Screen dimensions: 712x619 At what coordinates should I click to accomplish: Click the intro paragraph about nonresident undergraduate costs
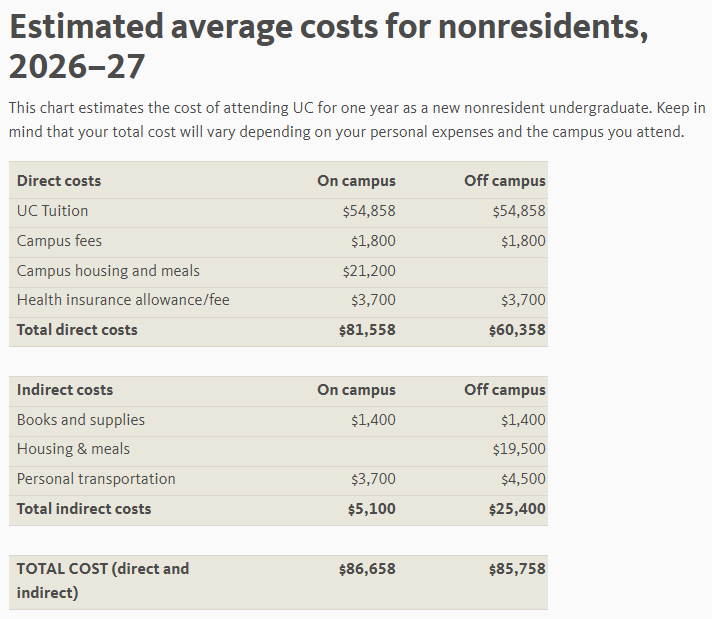356,119
